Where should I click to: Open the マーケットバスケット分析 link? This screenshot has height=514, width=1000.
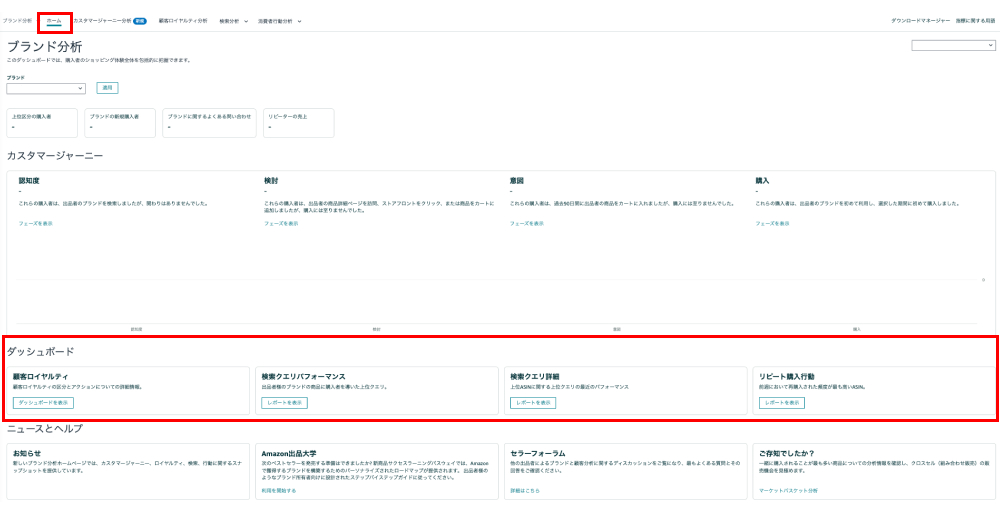(788, 491)
